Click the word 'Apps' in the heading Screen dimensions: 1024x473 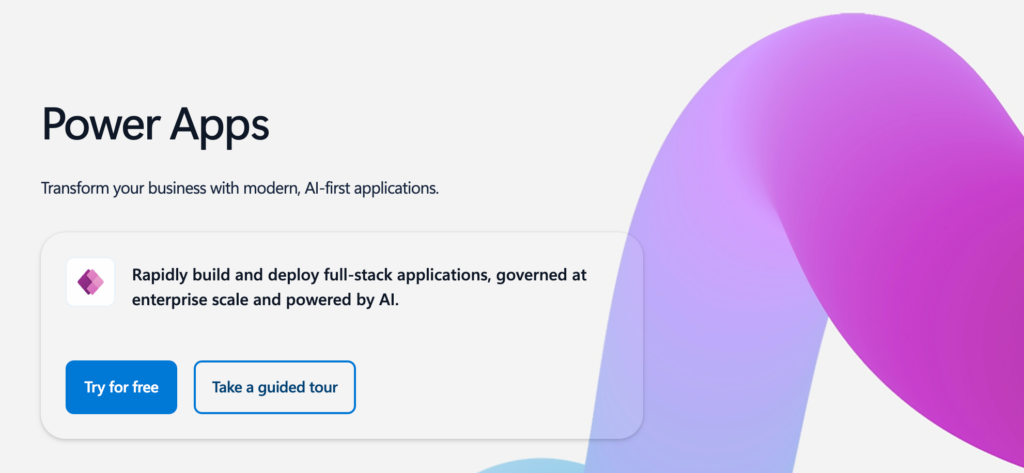coord(221,127)
